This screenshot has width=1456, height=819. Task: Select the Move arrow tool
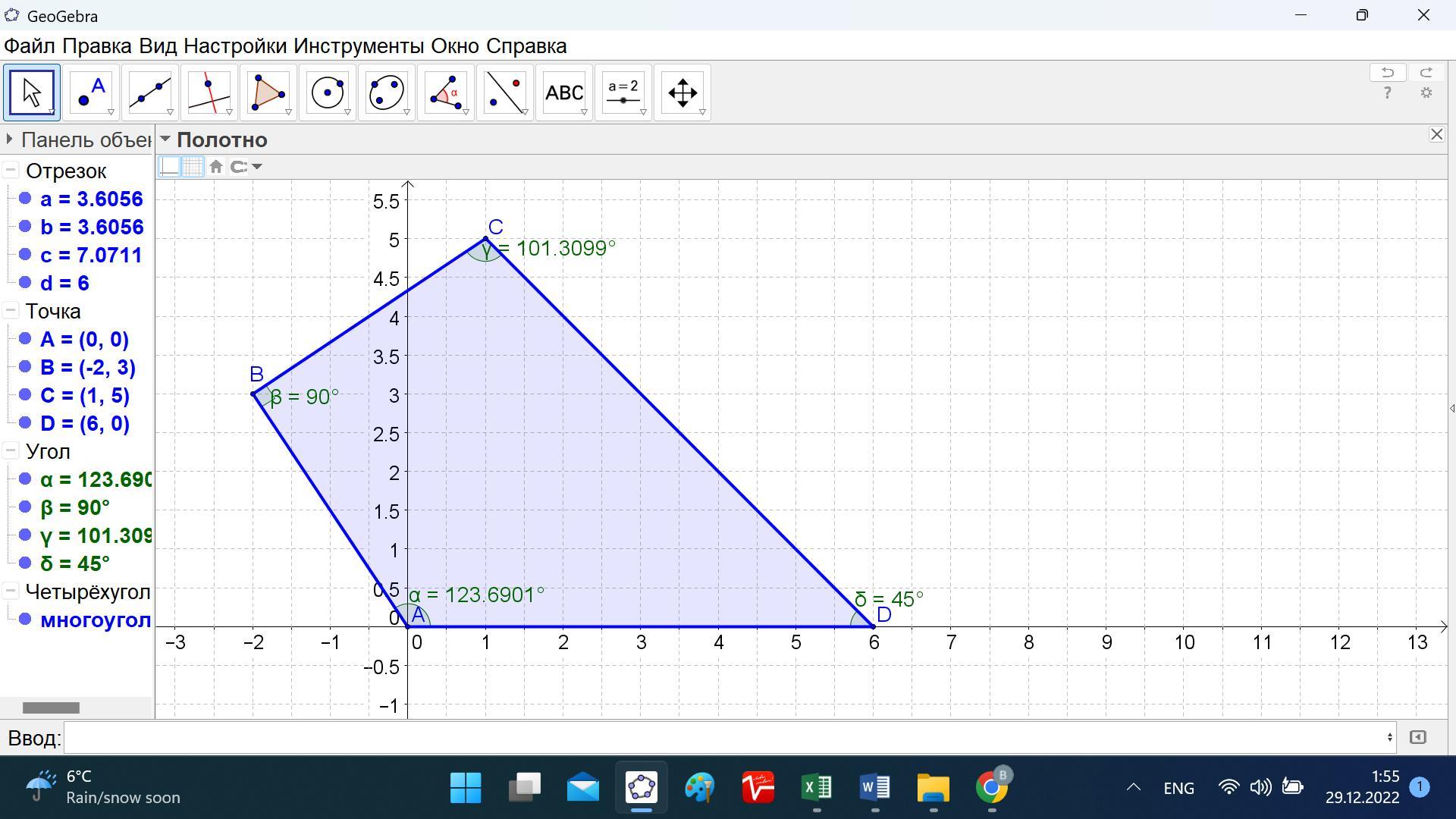(x=31, y=93)
